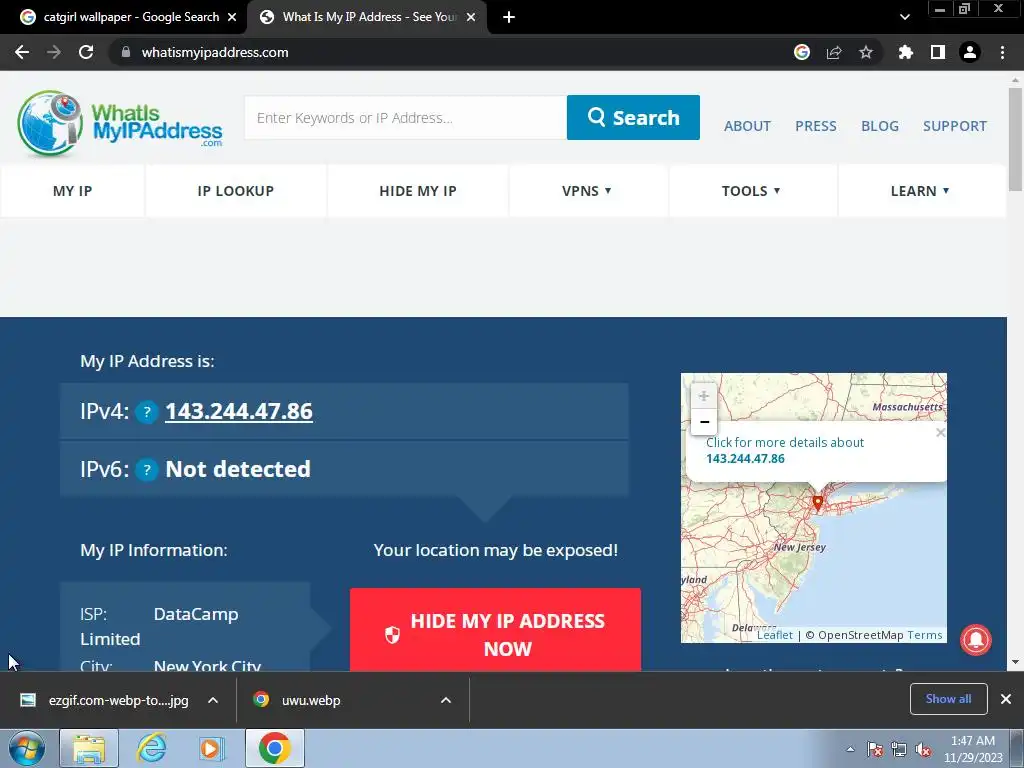Zoom in on the map with plus

click(704, 396)
